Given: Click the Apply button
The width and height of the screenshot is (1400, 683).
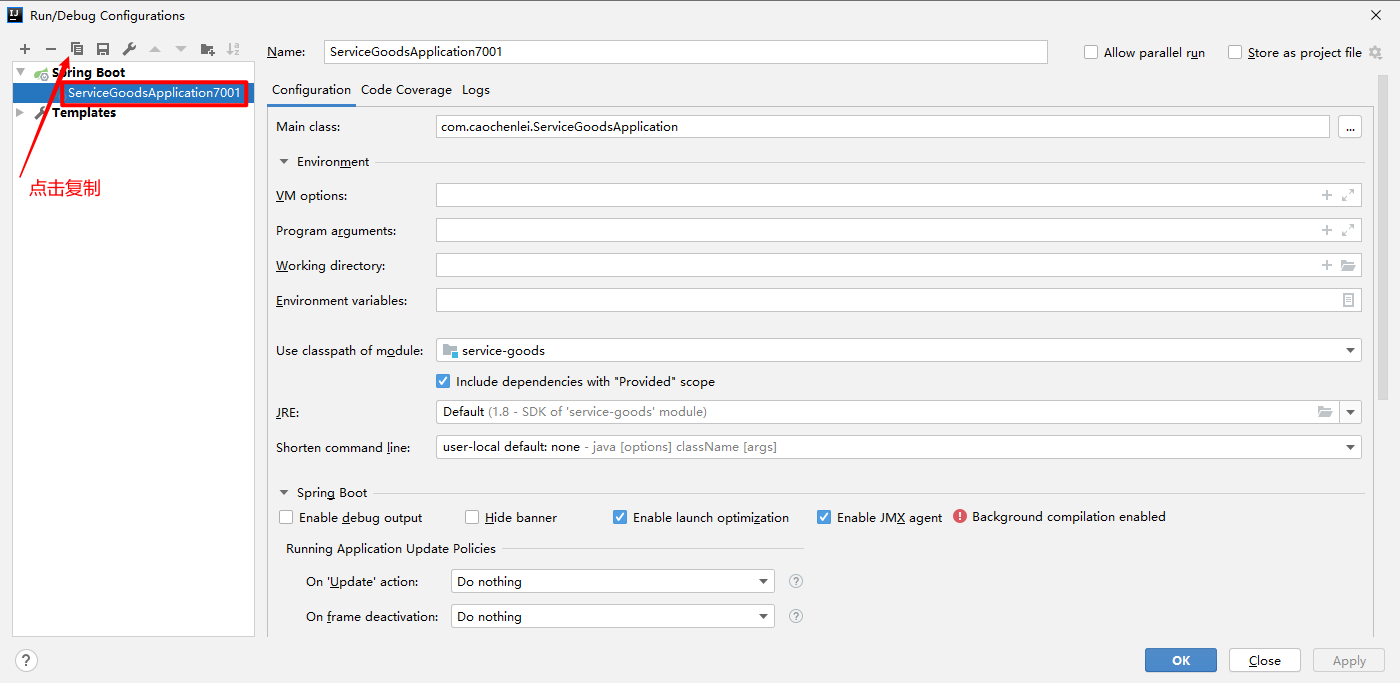Looking at the screenshot, I should pyautogui.click(x=1349, y=660).
